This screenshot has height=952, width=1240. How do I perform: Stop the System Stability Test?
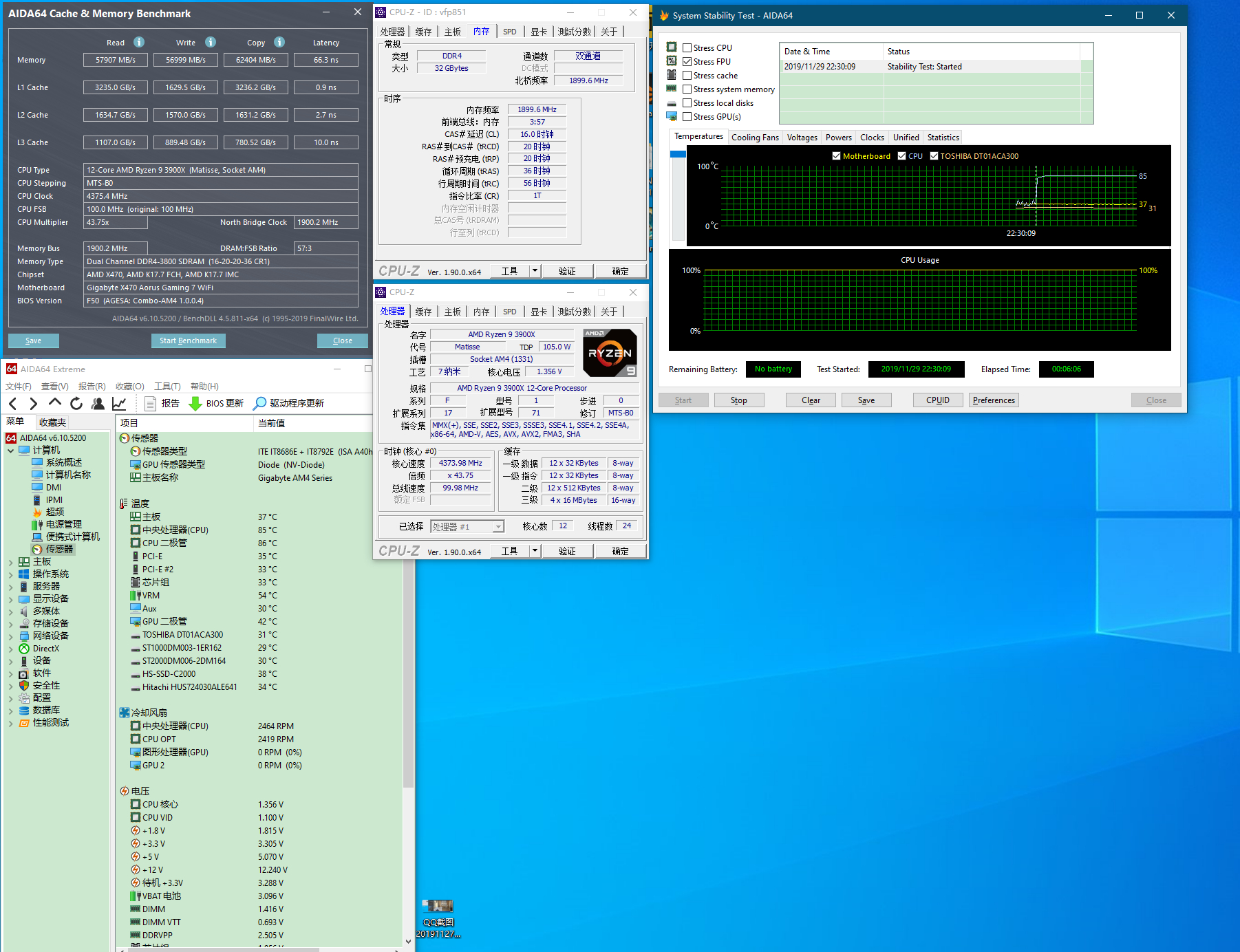[738, 400]
